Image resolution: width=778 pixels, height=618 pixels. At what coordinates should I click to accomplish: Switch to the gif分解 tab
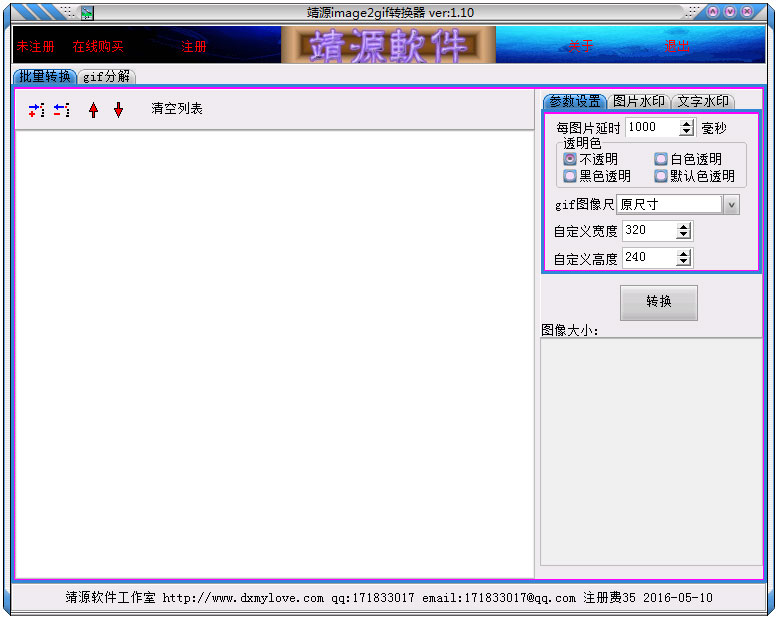click(x=106, y=76)
